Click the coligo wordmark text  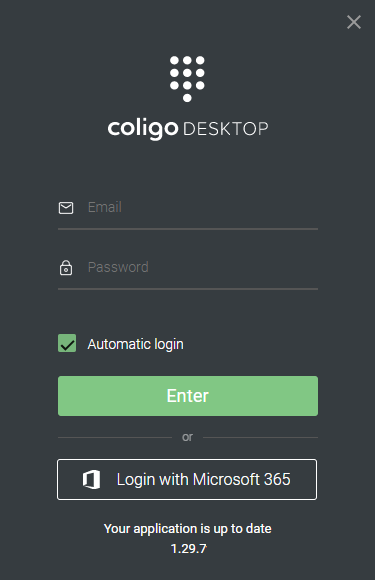pyautogui.click(x=143, y=129)
